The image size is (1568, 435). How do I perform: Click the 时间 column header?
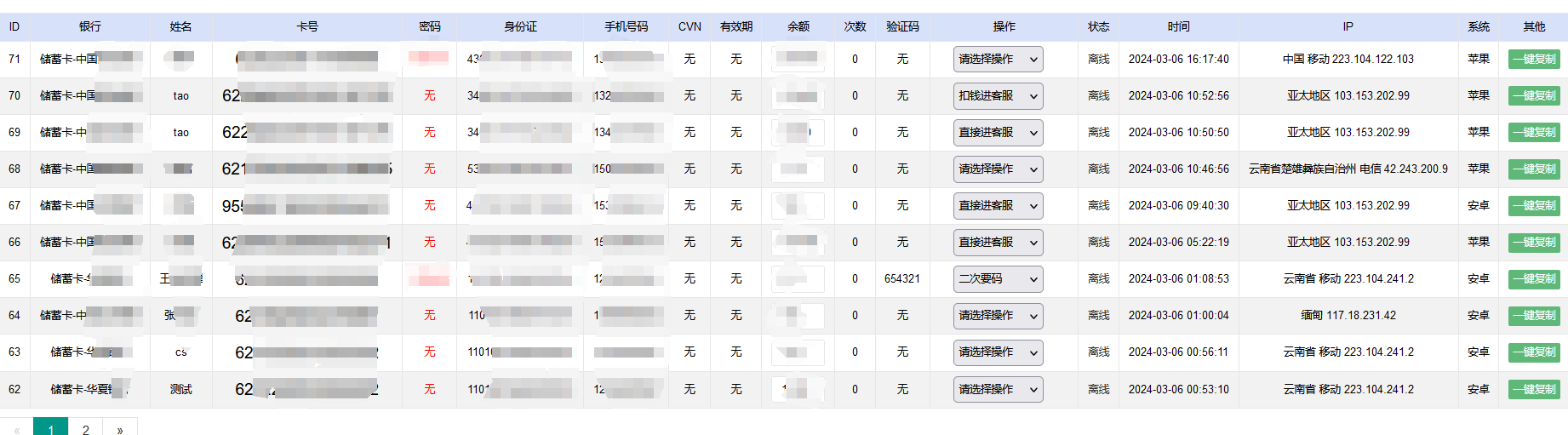point(1178,27)
